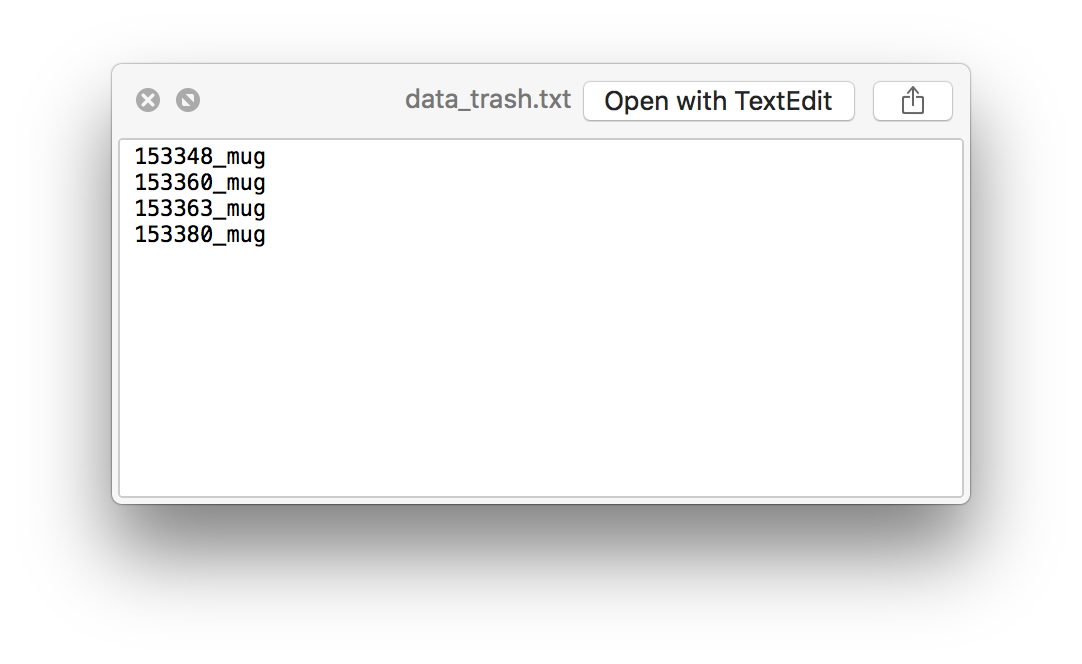Click the word mug in the 153363 line

point(246,211)
